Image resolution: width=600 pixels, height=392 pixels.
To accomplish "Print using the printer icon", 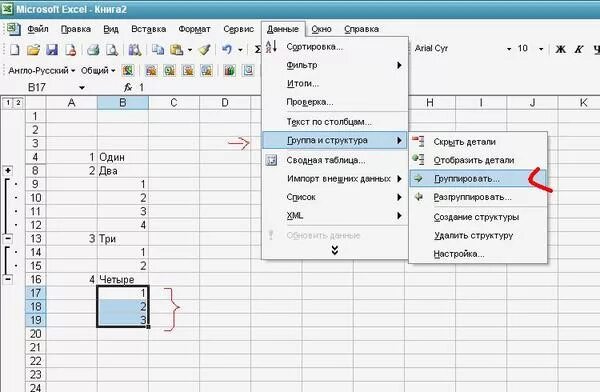I will coord(93,49).
